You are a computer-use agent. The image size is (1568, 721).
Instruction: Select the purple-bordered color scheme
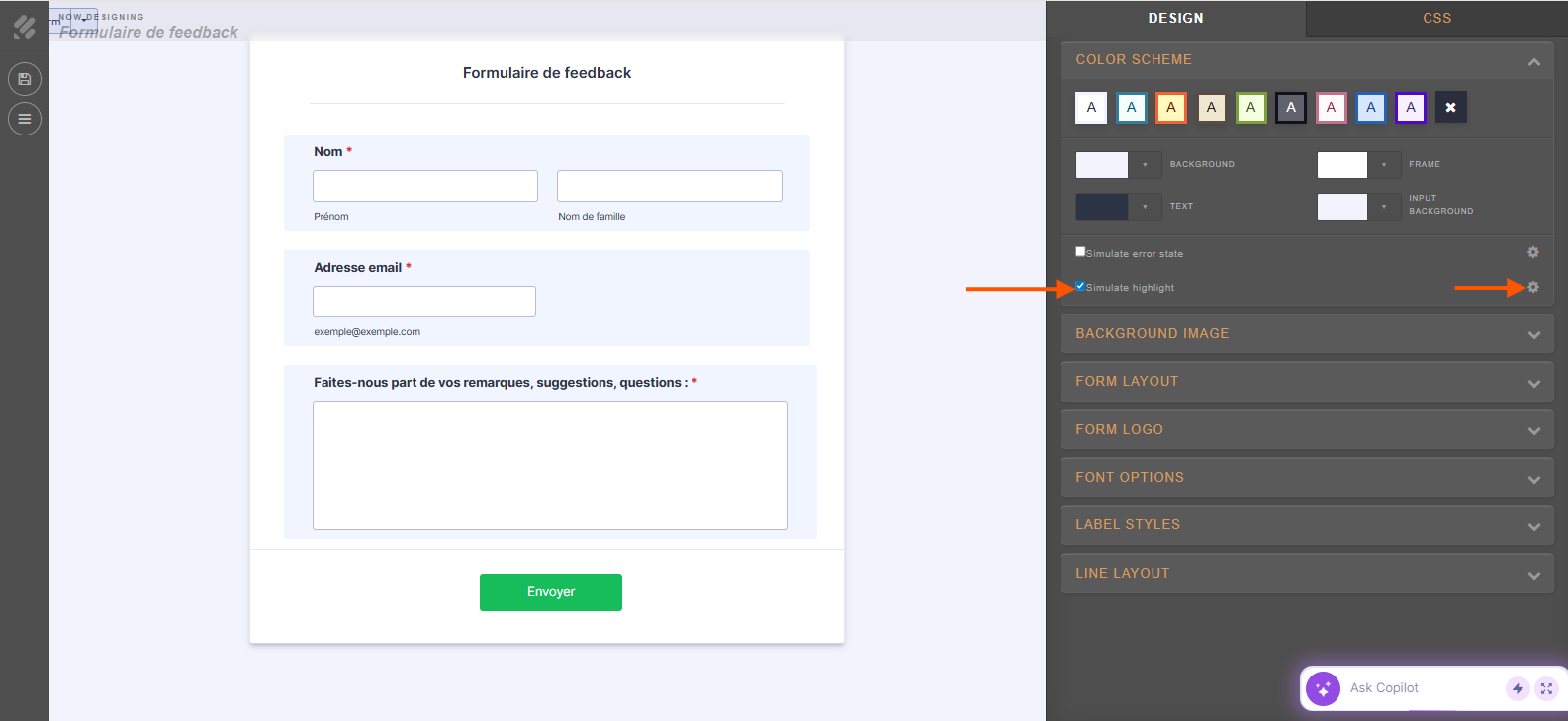click(1411, 107)
